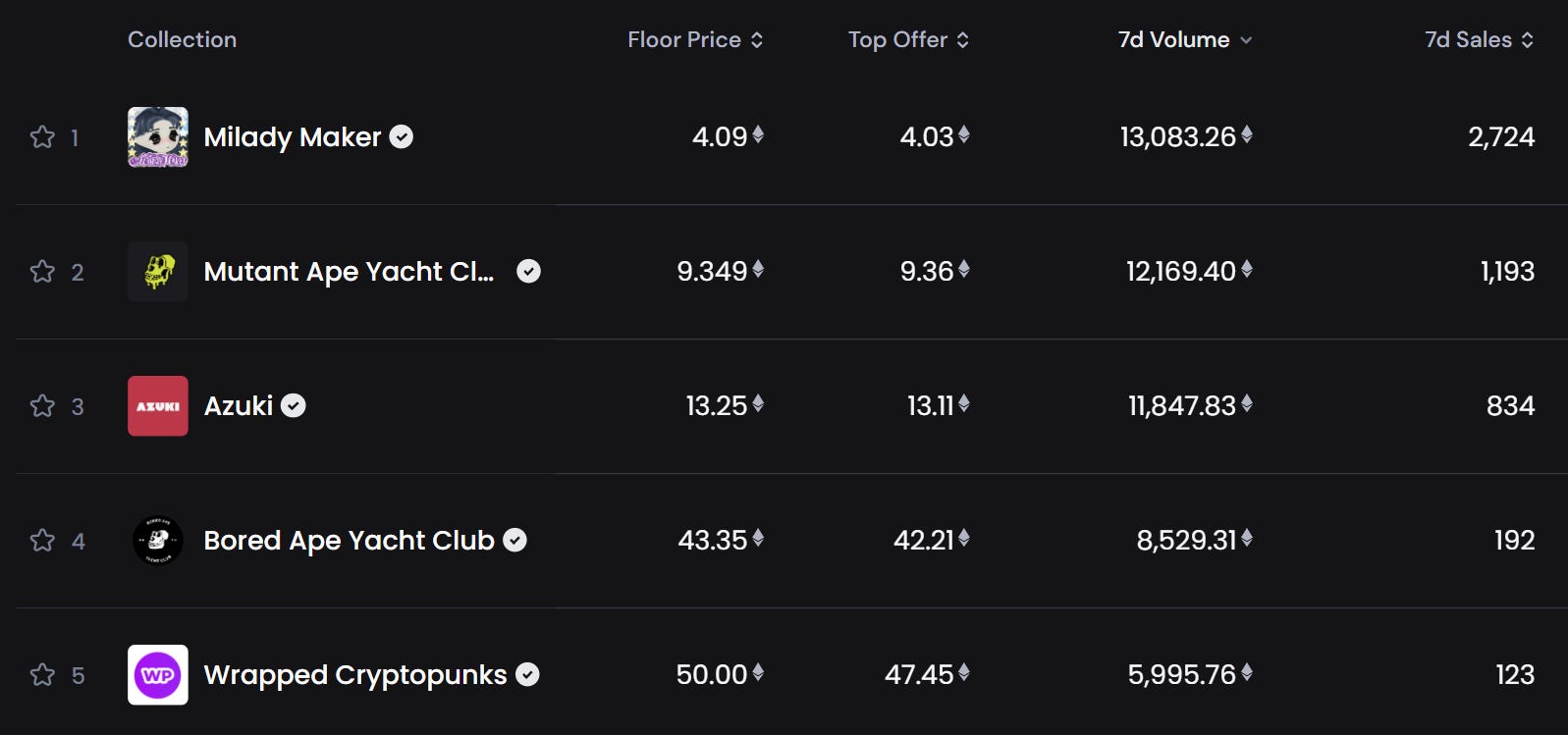Screen dimensions: 1568x735
Task: Star the Milady Maker collection
Action: (x=42, y=137)
